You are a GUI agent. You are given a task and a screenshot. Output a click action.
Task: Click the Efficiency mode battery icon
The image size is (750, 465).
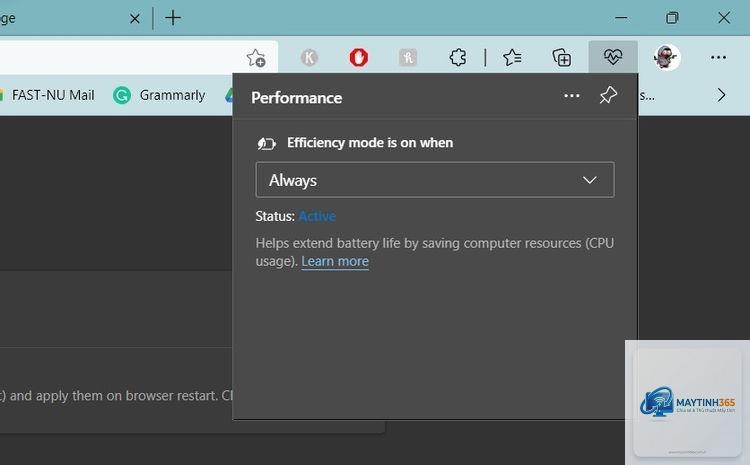(266, 144)
